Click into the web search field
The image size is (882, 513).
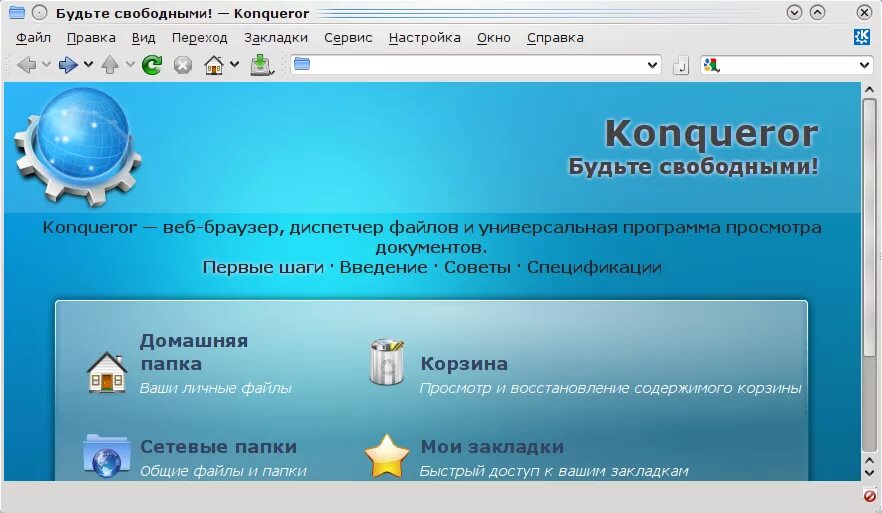[789, 65]
